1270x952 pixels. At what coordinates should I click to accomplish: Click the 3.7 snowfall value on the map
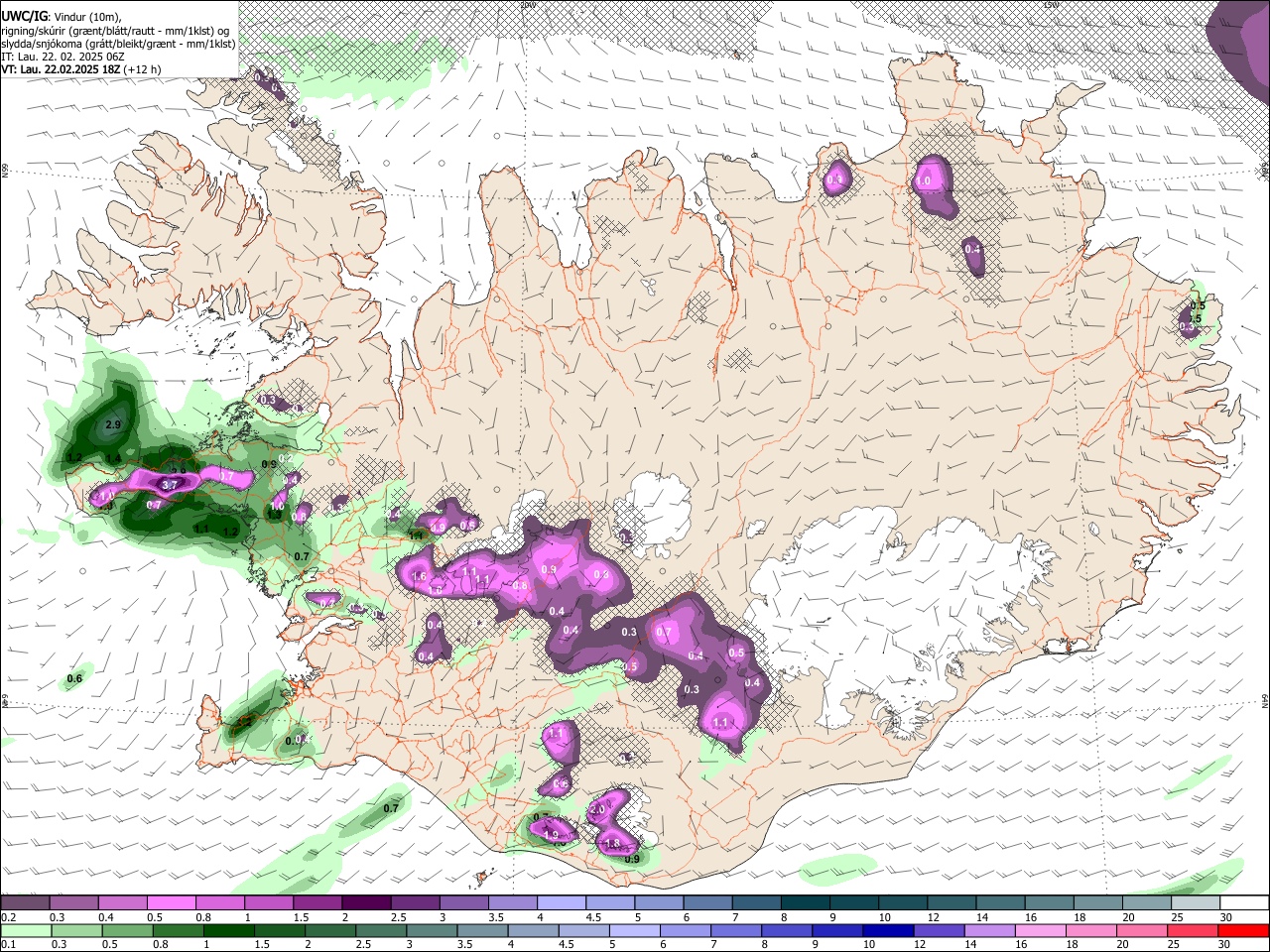click(x=169, y=485)
